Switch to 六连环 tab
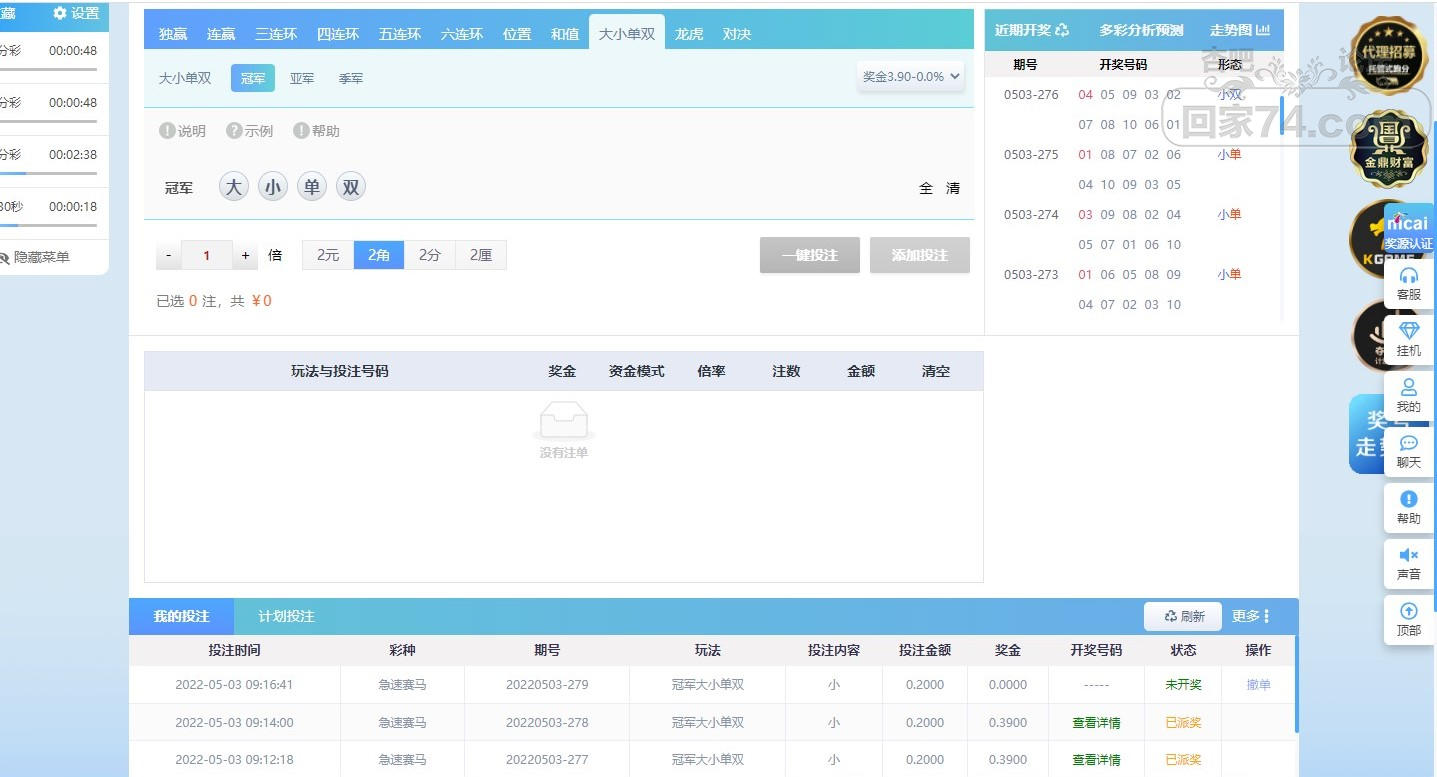The height and width of the screenshot is (777, 1437). pos(462,34)
